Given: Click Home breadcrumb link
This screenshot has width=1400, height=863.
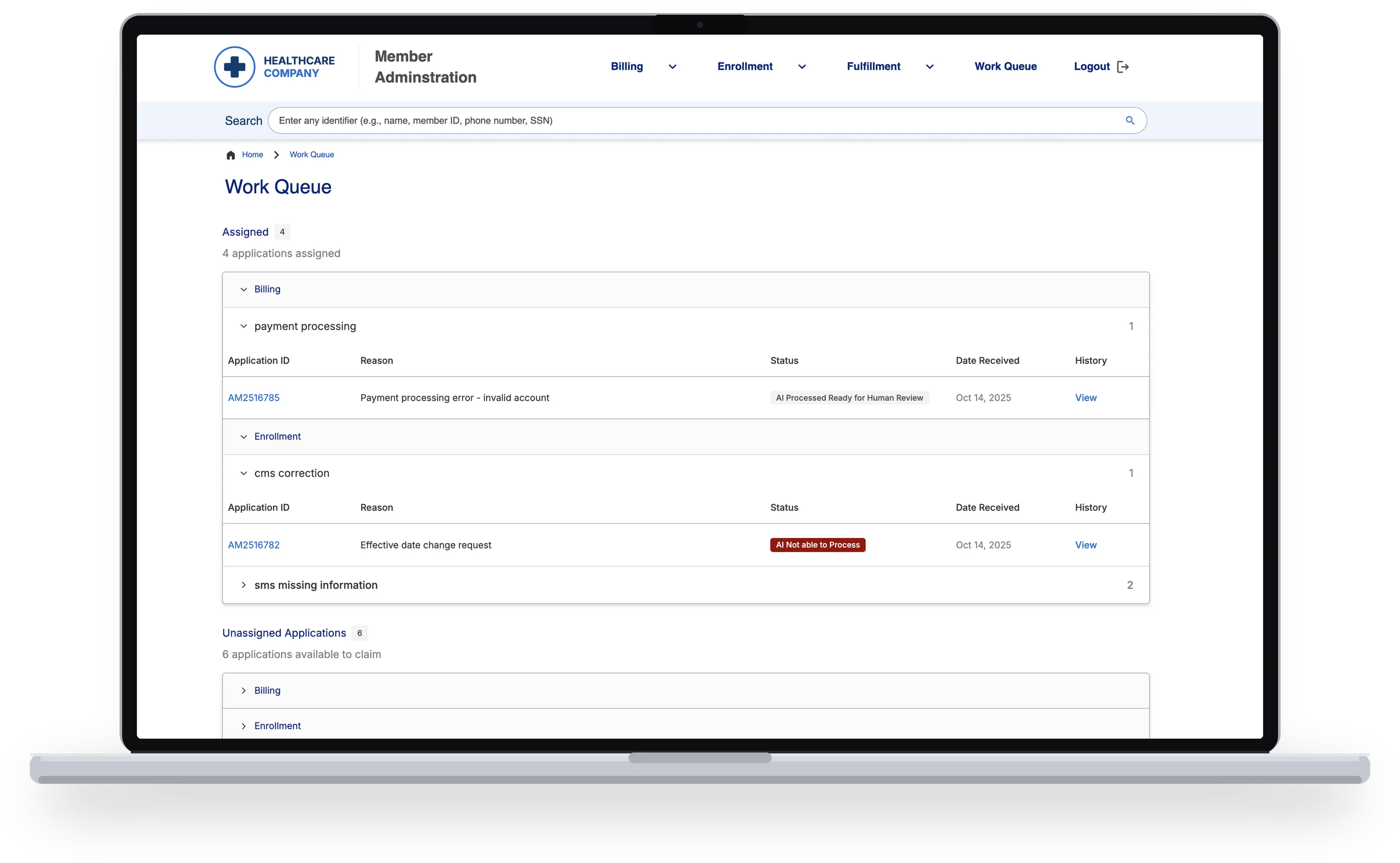Looking at the screenshot, I should click(x=252, y=155).
